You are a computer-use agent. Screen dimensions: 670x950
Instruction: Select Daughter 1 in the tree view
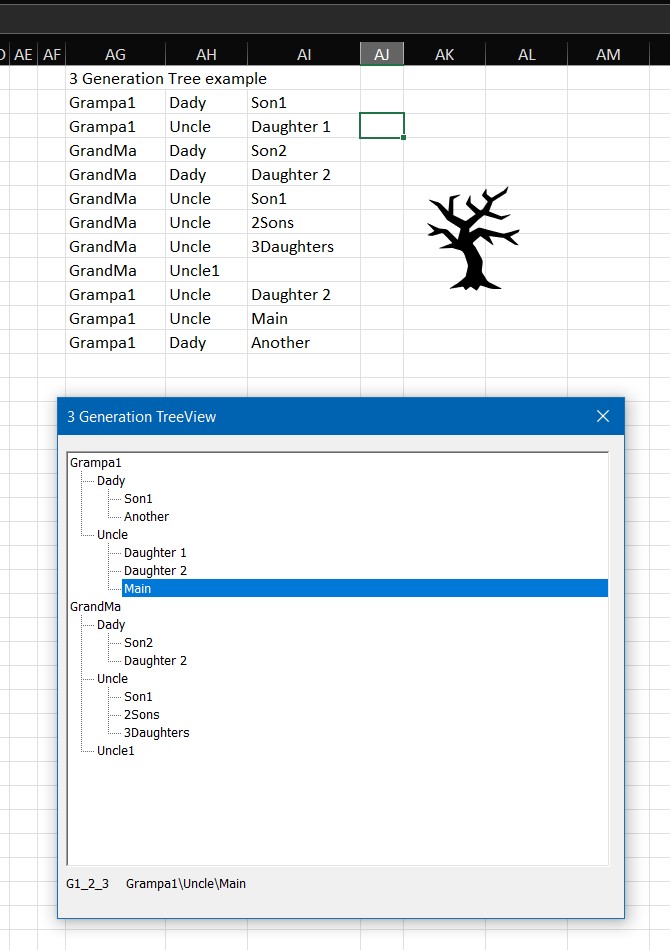(155, 553)
